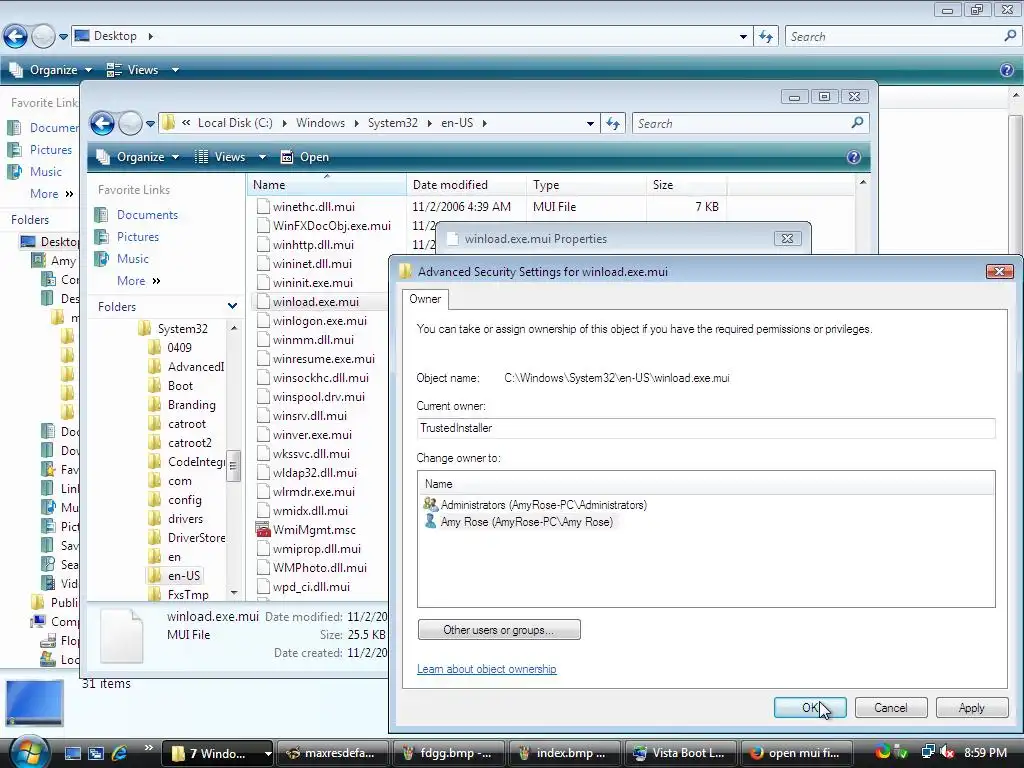Screen dimensions: 1024x768
Task: Close winload.exe.mui Properties dialog
Action: pyautogui.click(x=788, y=238)
